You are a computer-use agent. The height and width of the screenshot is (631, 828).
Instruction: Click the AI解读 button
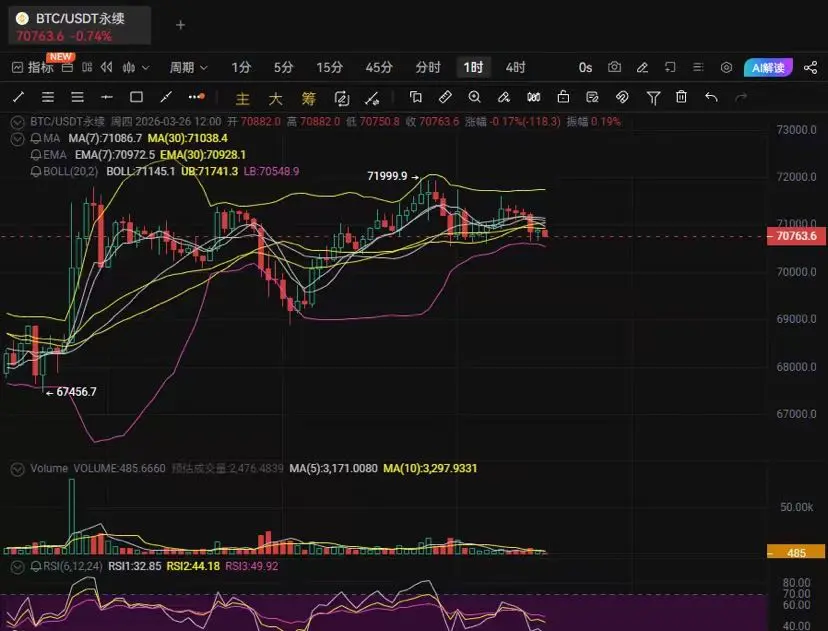coord(768,68)
